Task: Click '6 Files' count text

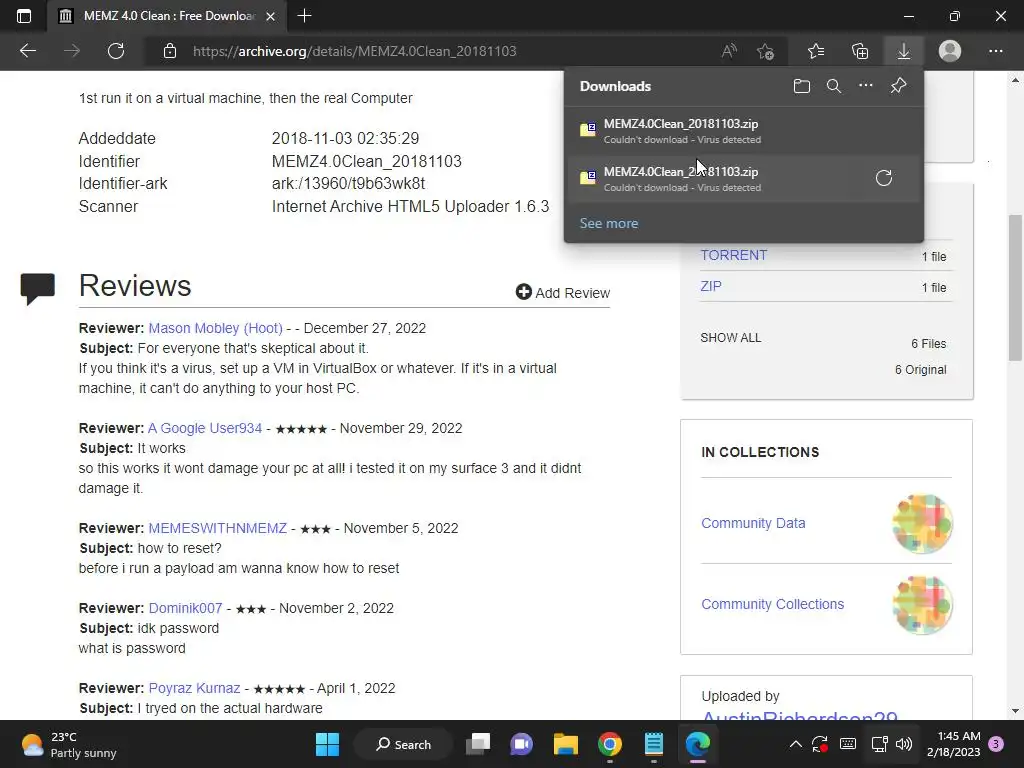Action: tap(929, 344)
